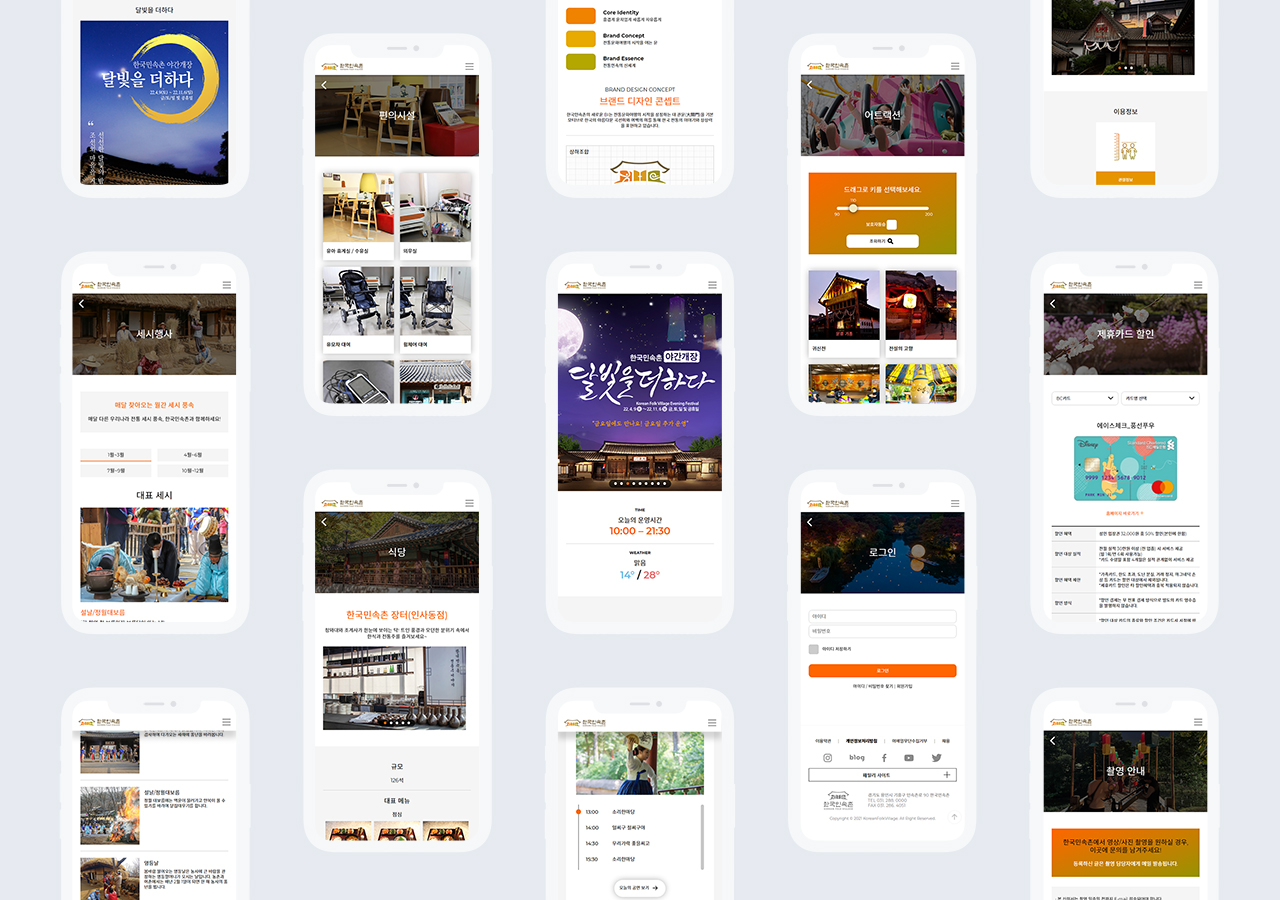Viewport: 1280px width, 900px height.
Task: Go back from the 촬영 안내 screen
Action: [1052, 740]
